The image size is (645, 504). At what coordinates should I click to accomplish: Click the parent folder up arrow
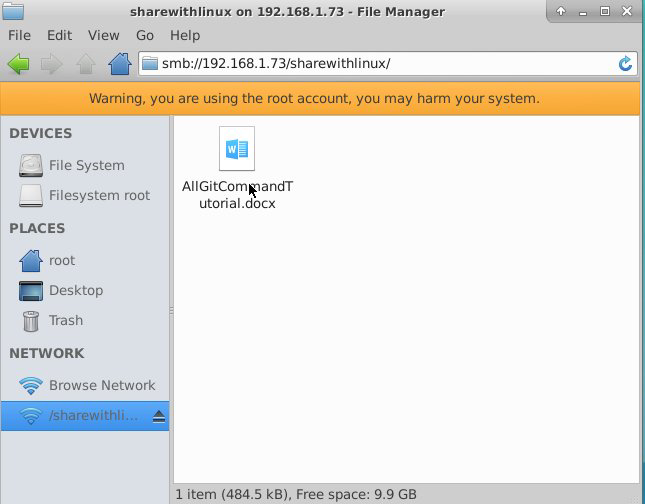click(86, 64)
